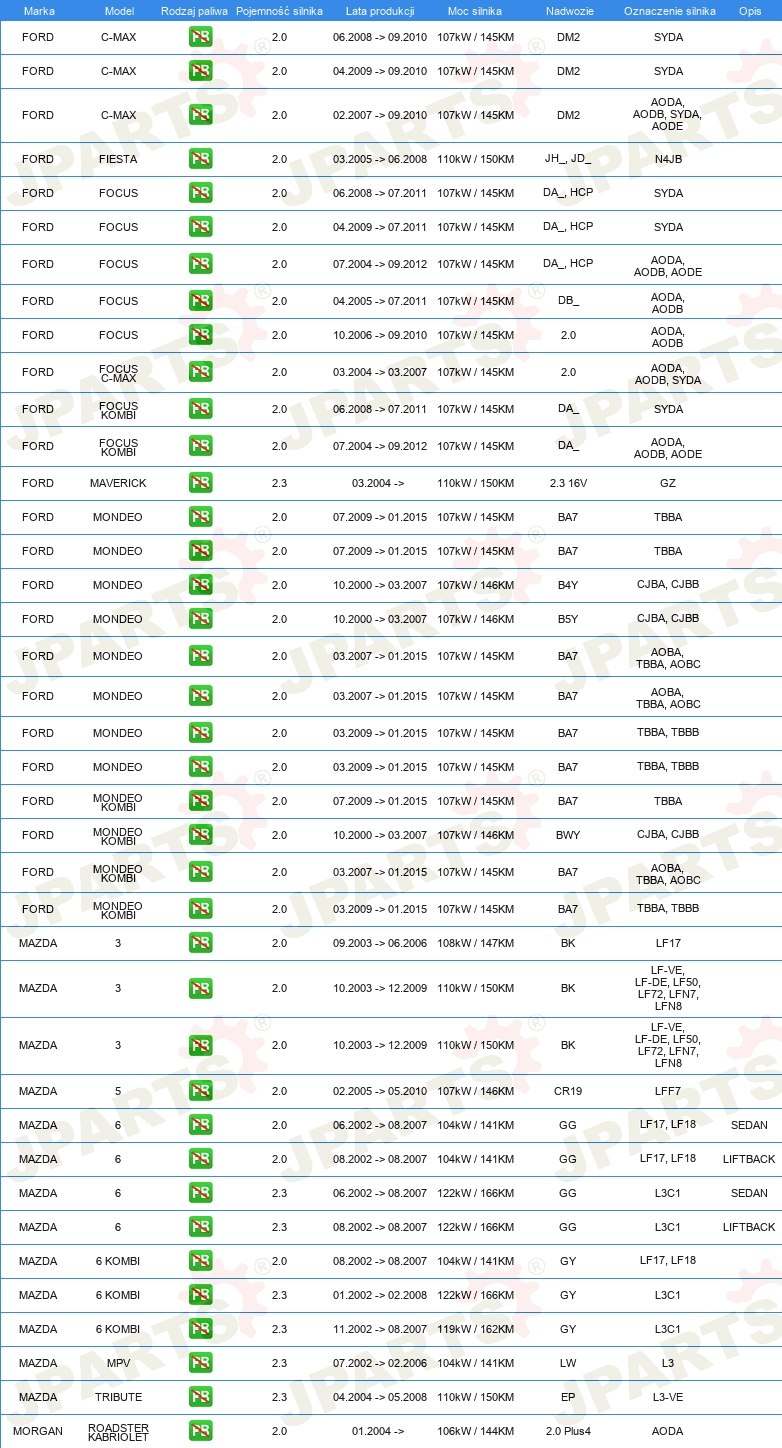Screen dimensions: 782x1448
Task: Select the fuel icon in Mazda MPV row
Action: click(x=200, y=1363)
